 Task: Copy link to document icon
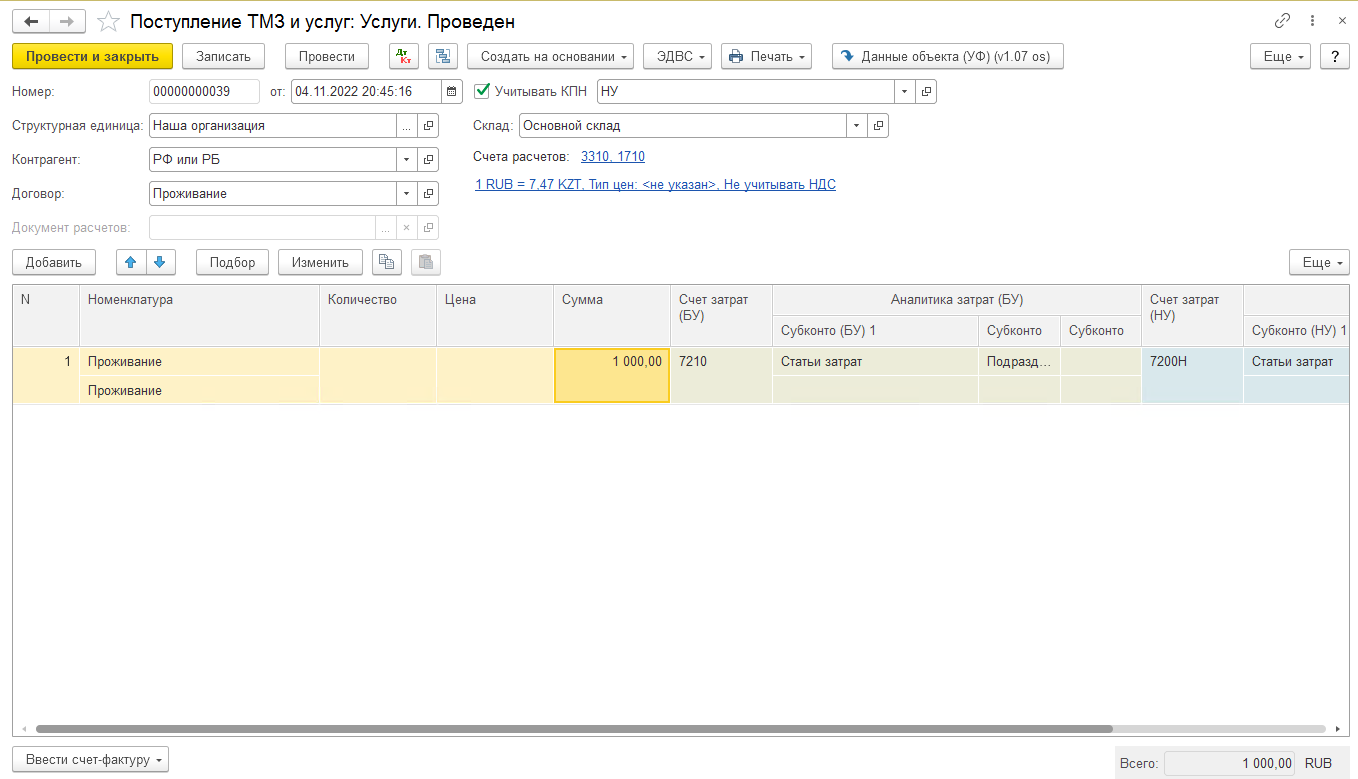tap(1282, 21)
